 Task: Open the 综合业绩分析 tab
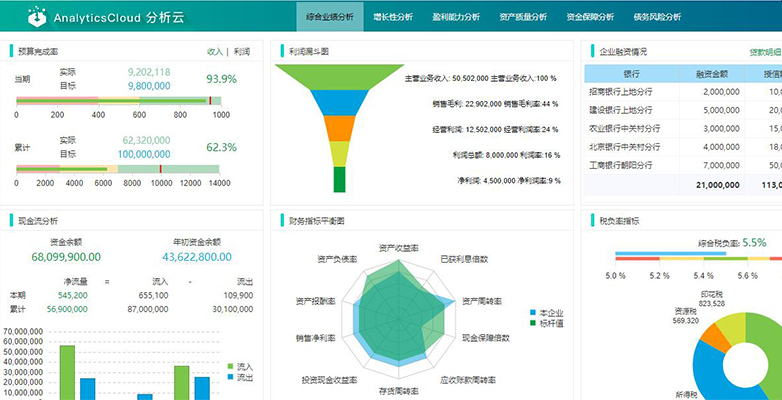pos(330,17)
